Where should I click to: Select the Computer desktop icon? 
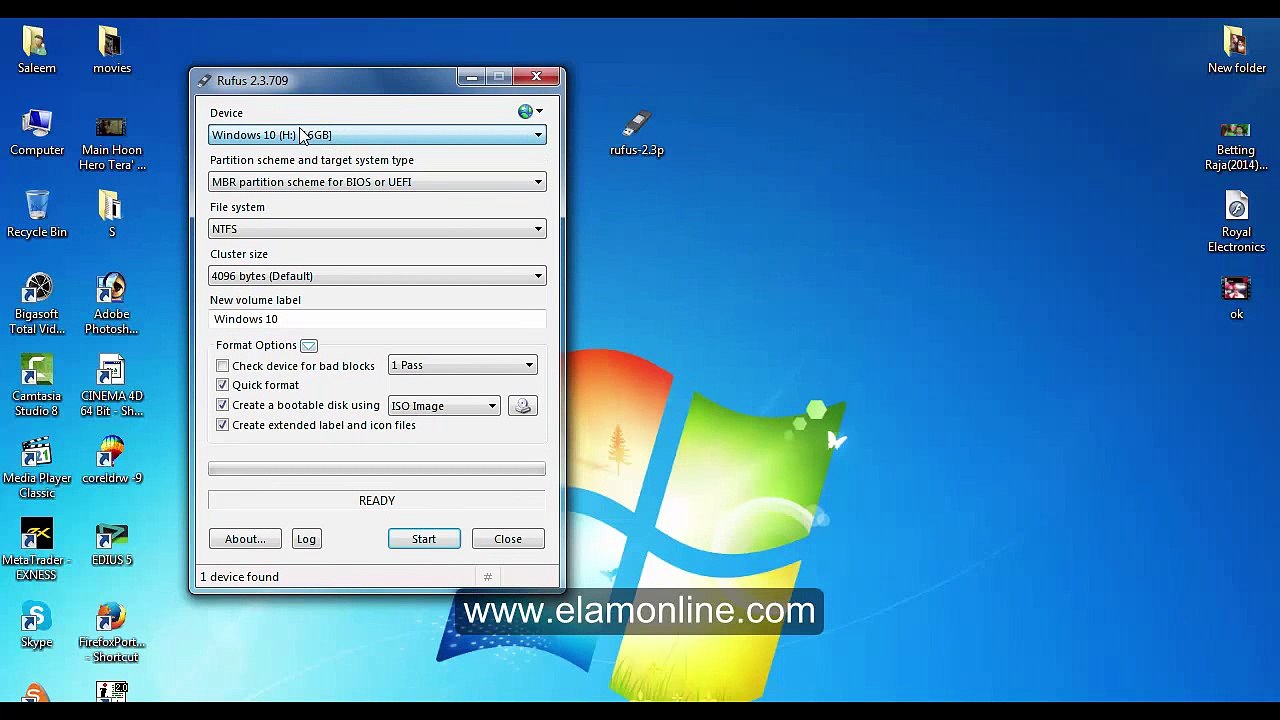point(37,133)
